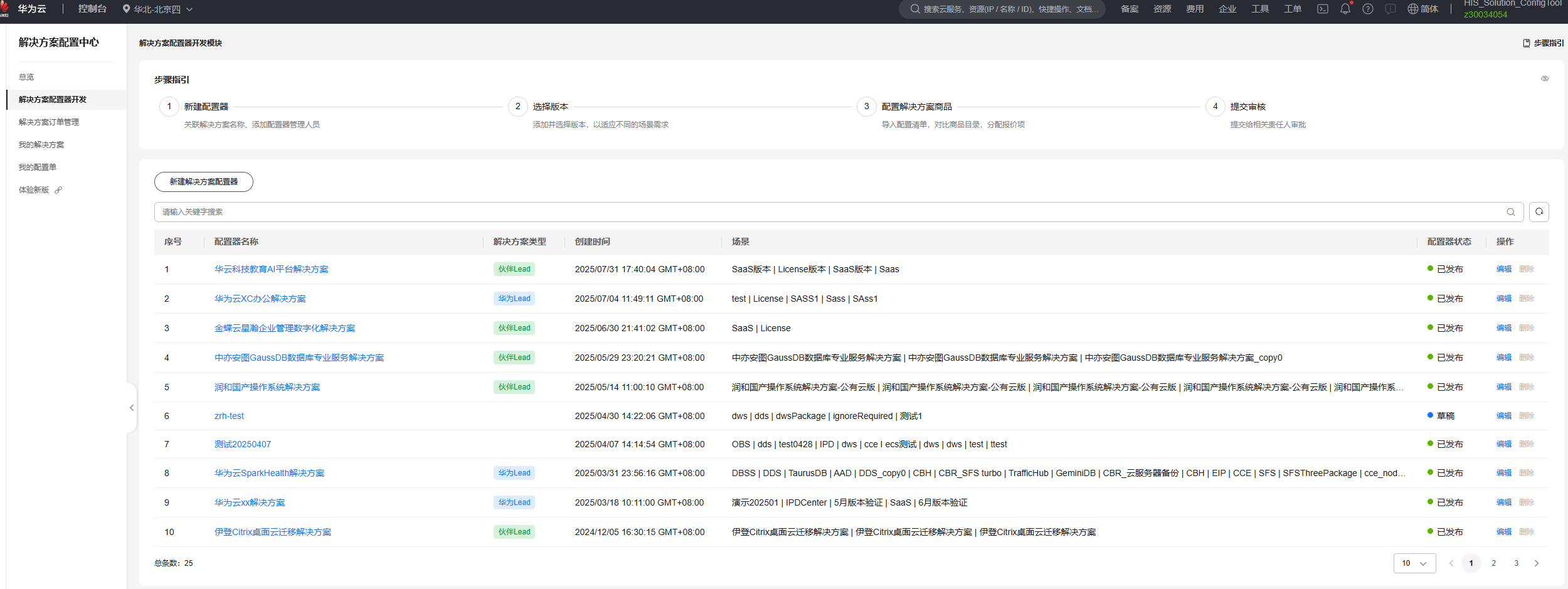Click 删除 for 测试20250407 row
This screenshot has height=589, width=1568.
pyautogui.click(x=1527, y=444)
